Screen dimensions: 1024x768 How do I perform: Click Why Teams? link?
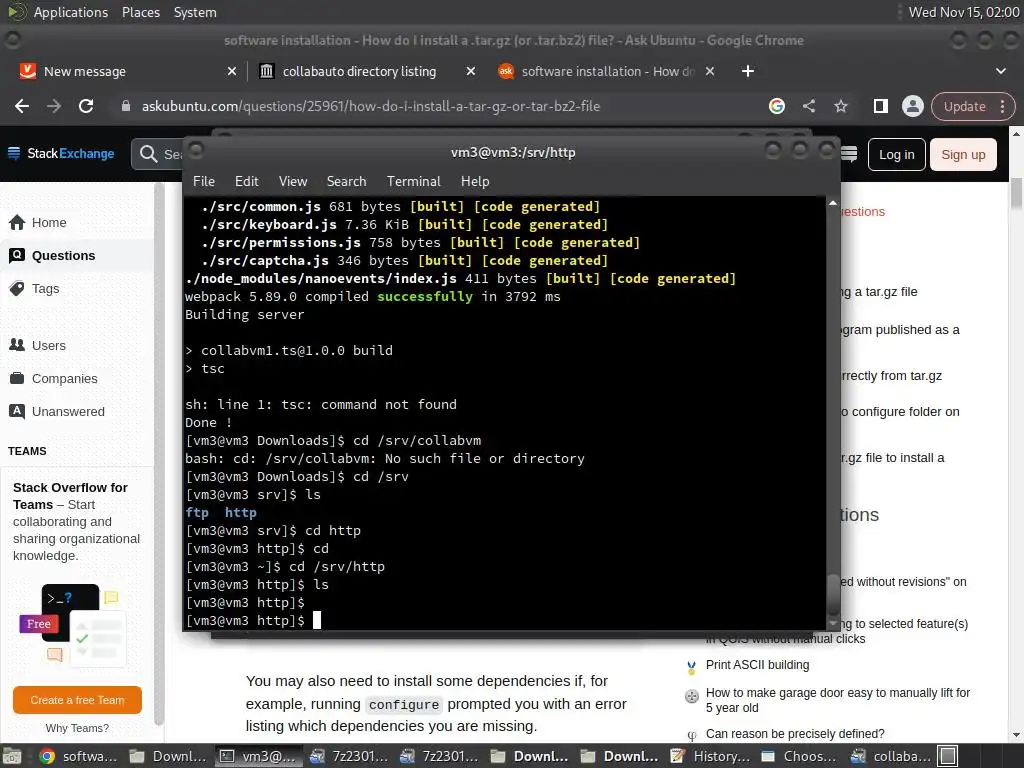[77, 728]
